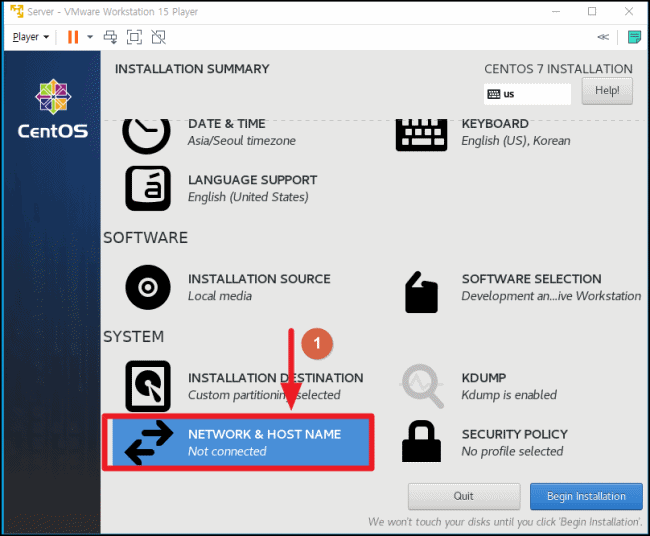The height and width of the screenshot is (536, 650).
Task: Select KDUMP label
Action: 484,378
